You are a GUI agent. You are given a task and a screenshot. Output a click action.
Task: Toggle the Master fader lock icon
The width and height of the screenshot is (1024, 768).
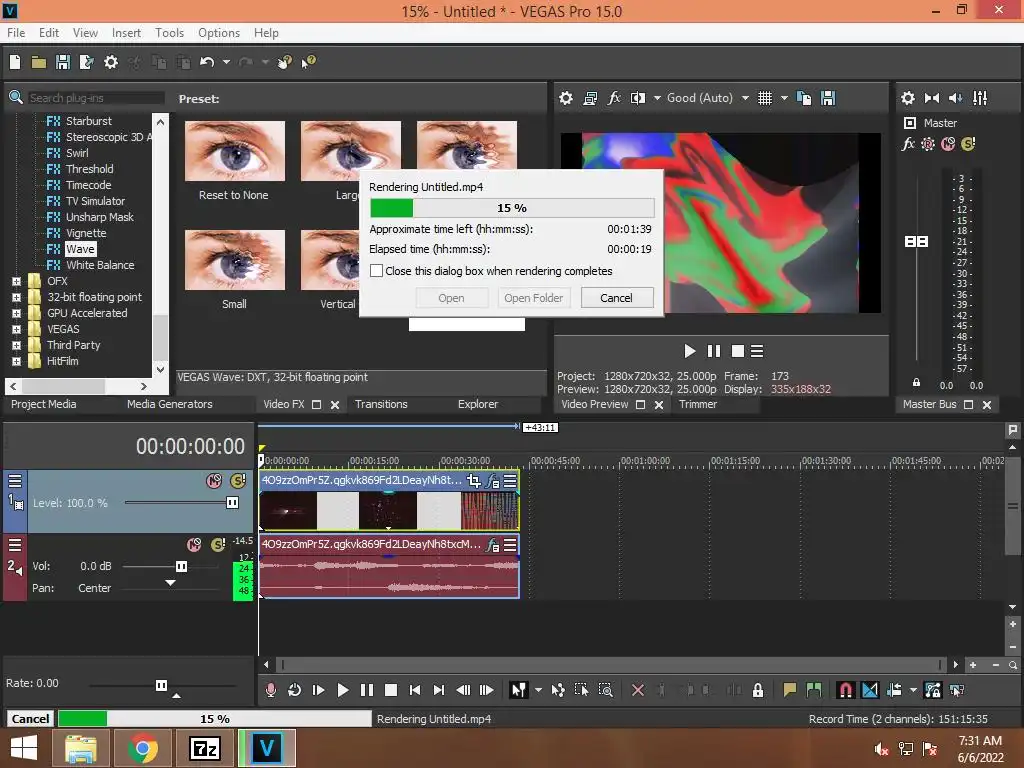916,383
